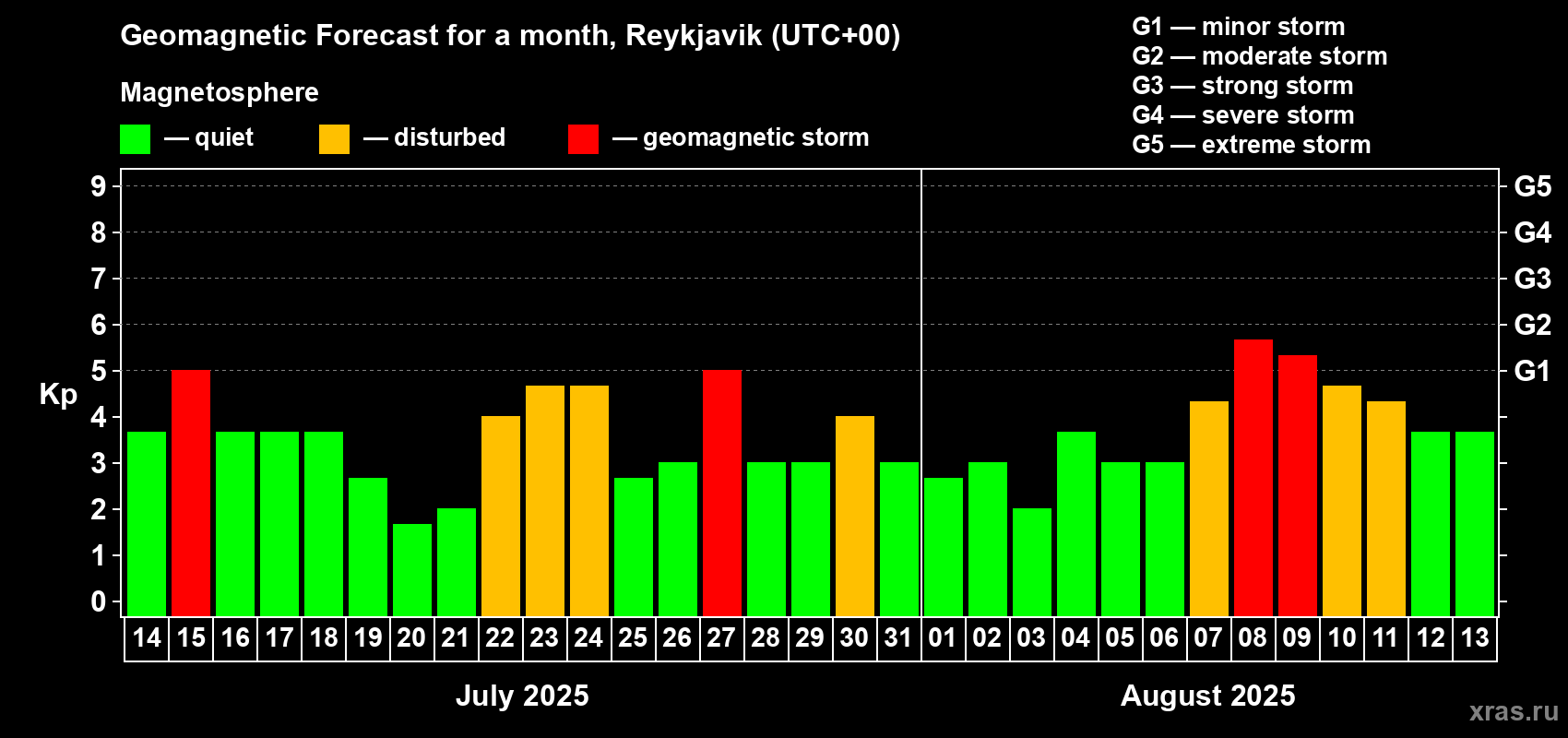Viewport: 1568px width, 738px height.
Task: Click the date label 26
Action: click(x=677, y=637)
